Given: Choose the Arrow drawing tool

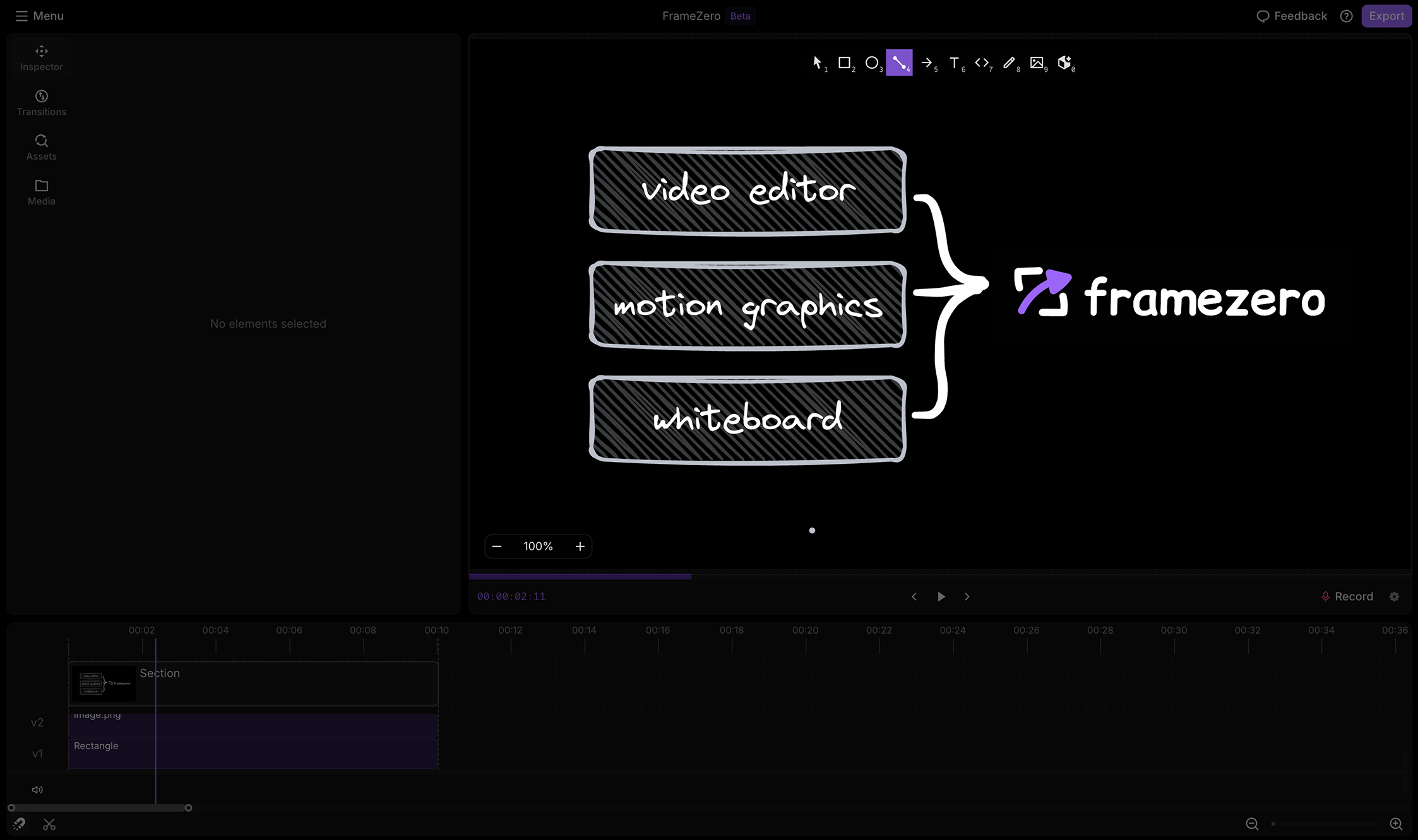Looking at the screenshot, I should (x=927, y=62).
